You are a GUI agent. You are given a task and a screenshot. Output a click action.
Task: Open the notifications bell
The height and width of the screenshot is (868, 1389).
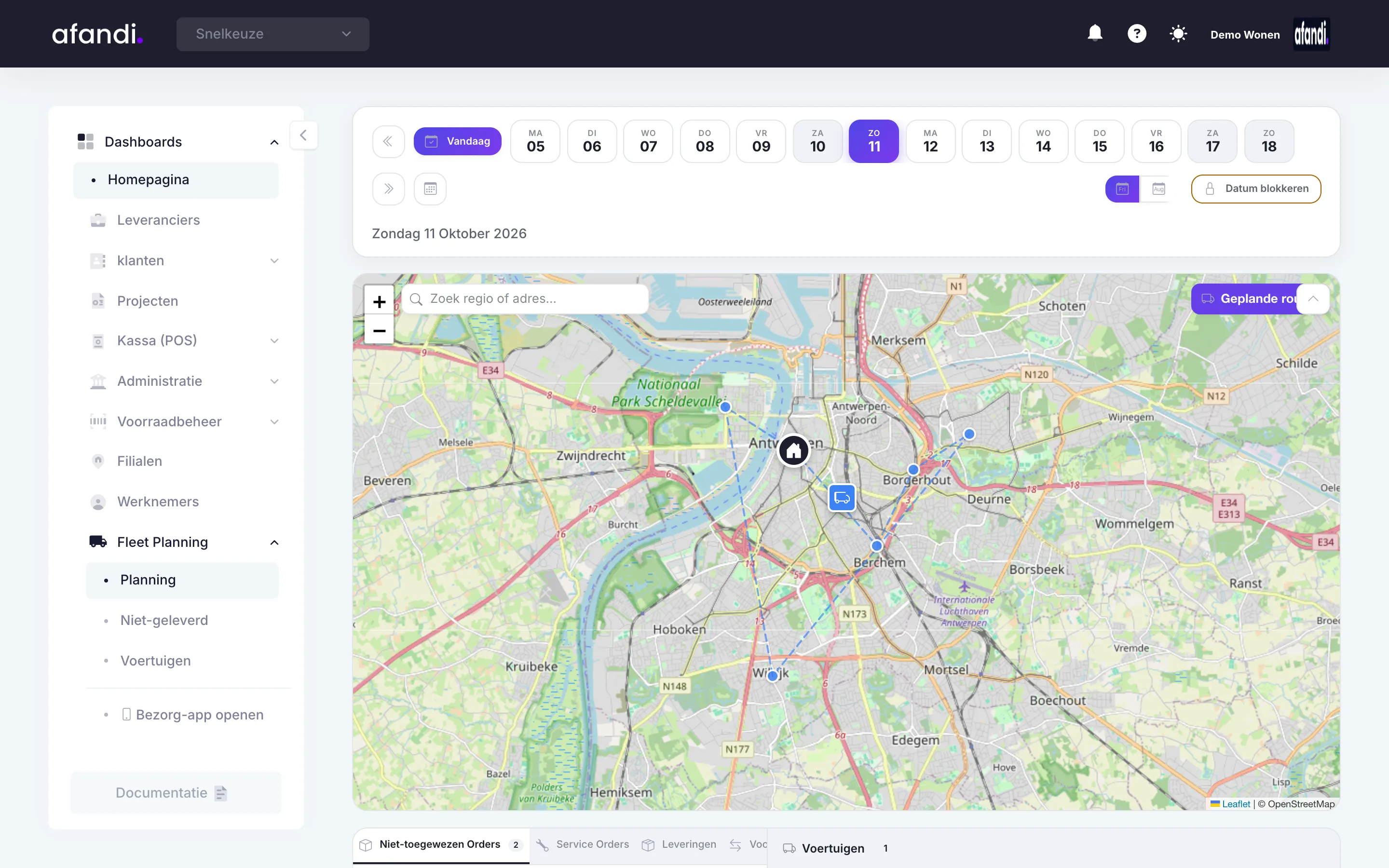pyautogui.click(x=1095, y=33)
